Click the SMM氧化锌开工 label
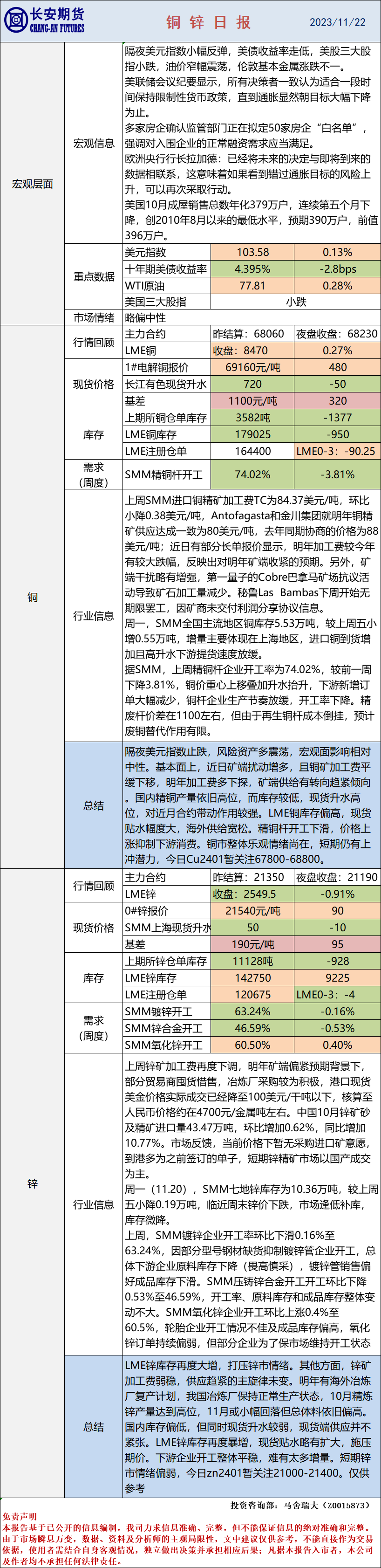Screen dimensions: 381x1568 [167, 1045]
